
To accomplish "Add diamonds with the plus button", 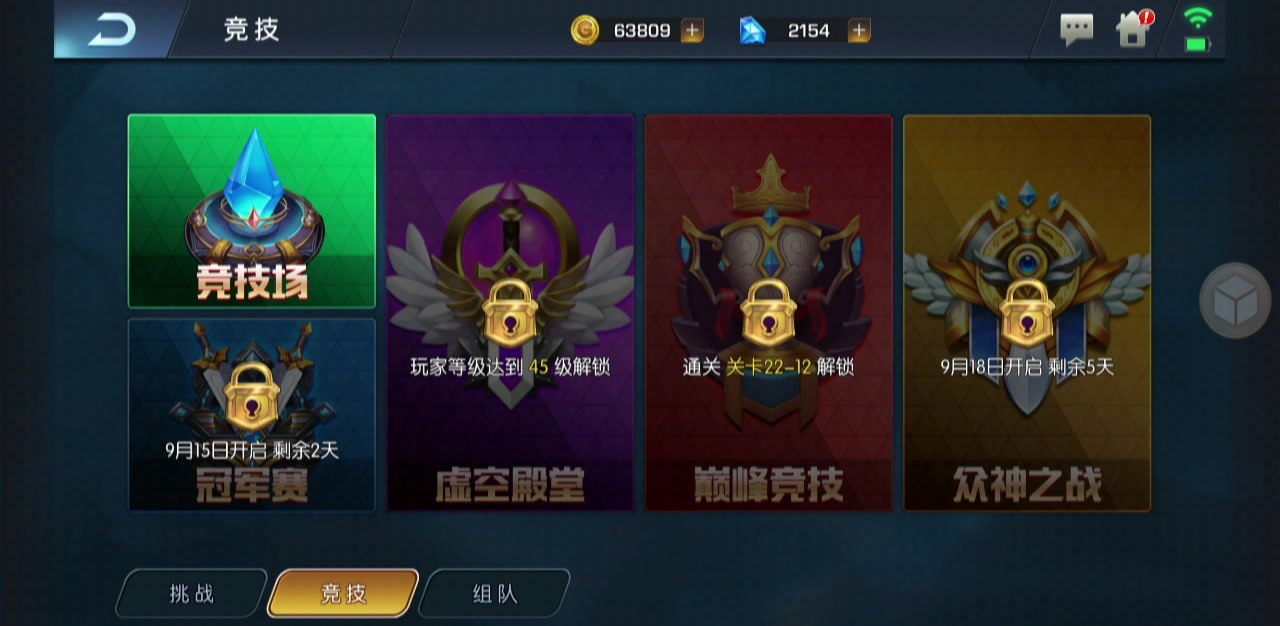I will pos(859,30).
